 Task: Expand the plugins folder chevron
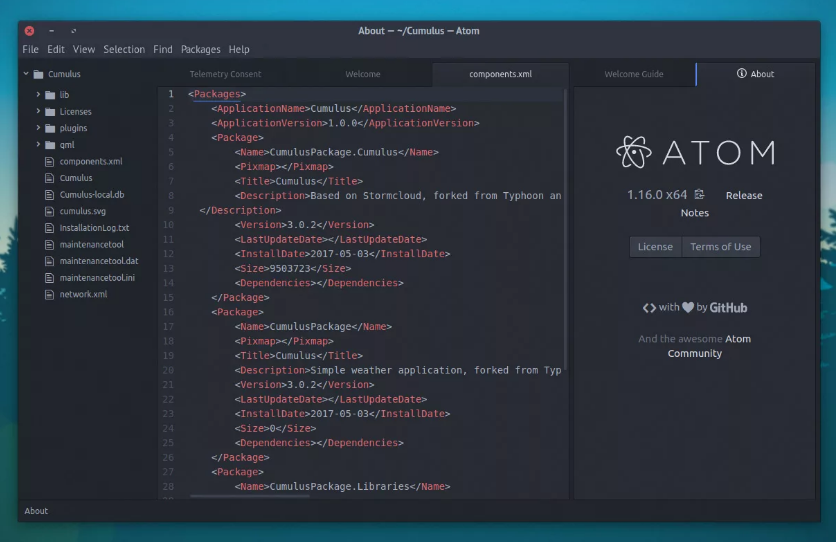(38, 128)
